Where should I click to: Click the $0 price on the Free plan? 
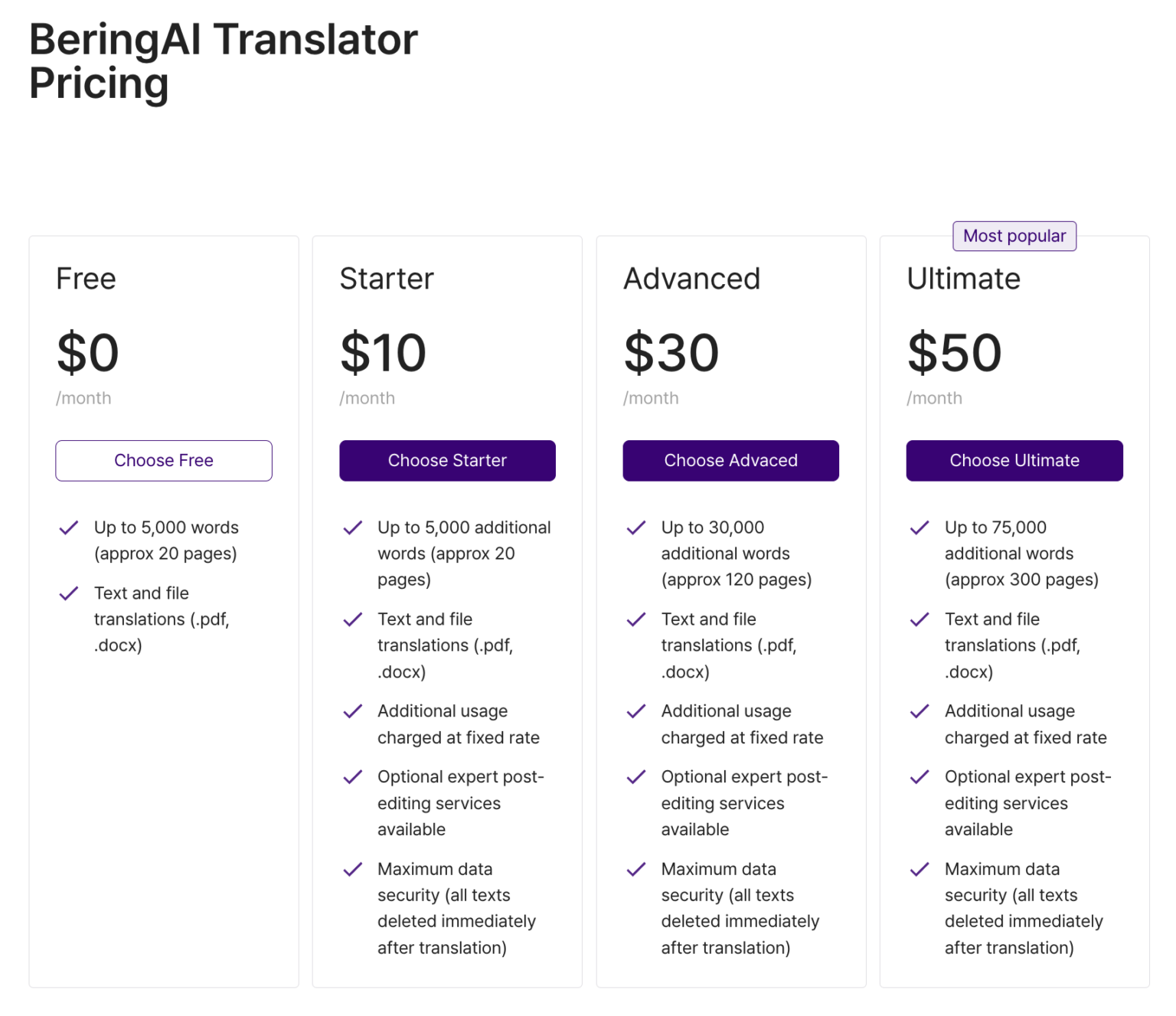pos(87,353)
